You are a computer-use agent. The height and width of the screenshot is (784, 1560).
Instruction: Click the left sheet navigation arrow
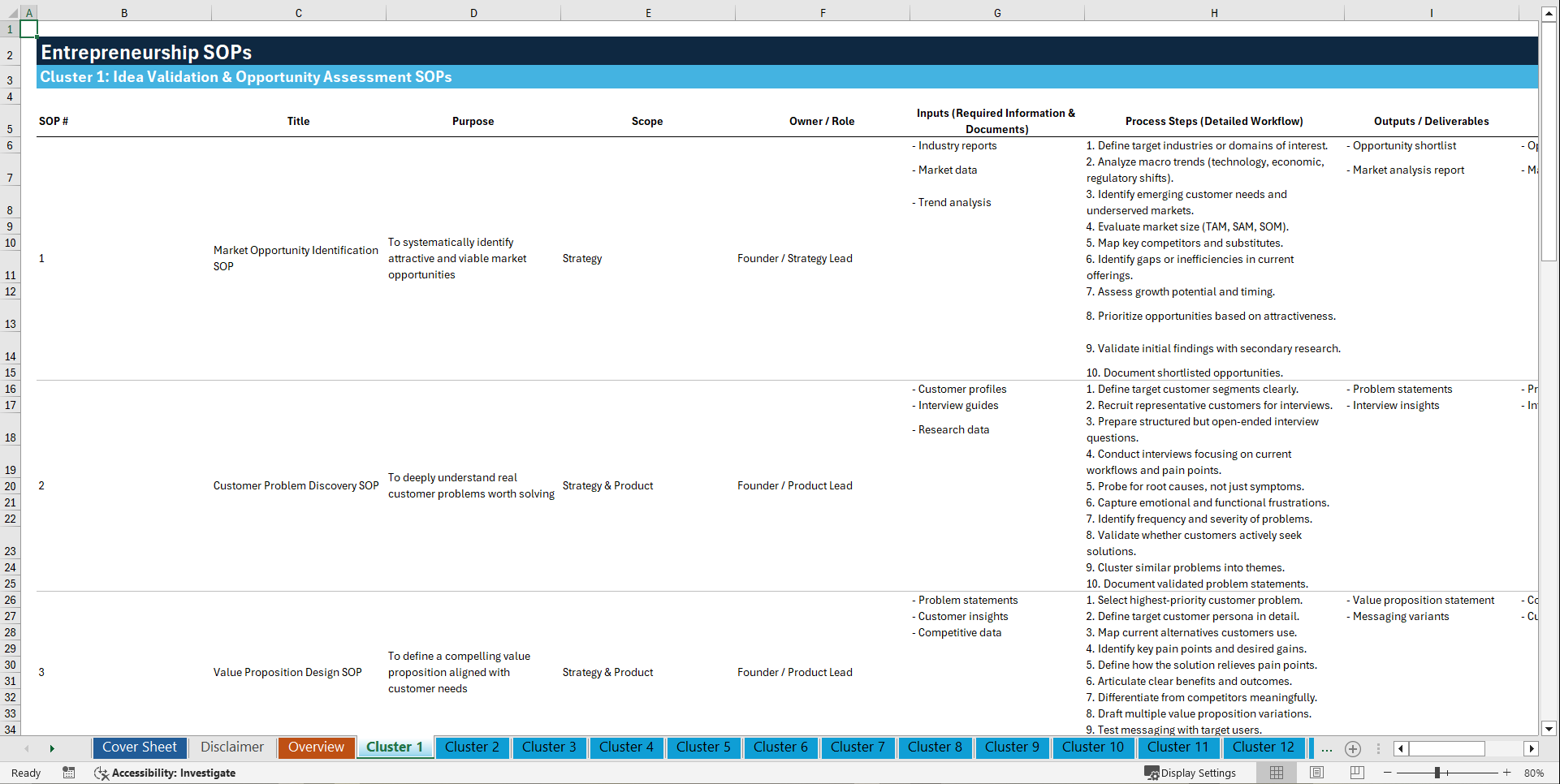click(x=27, y=748)
